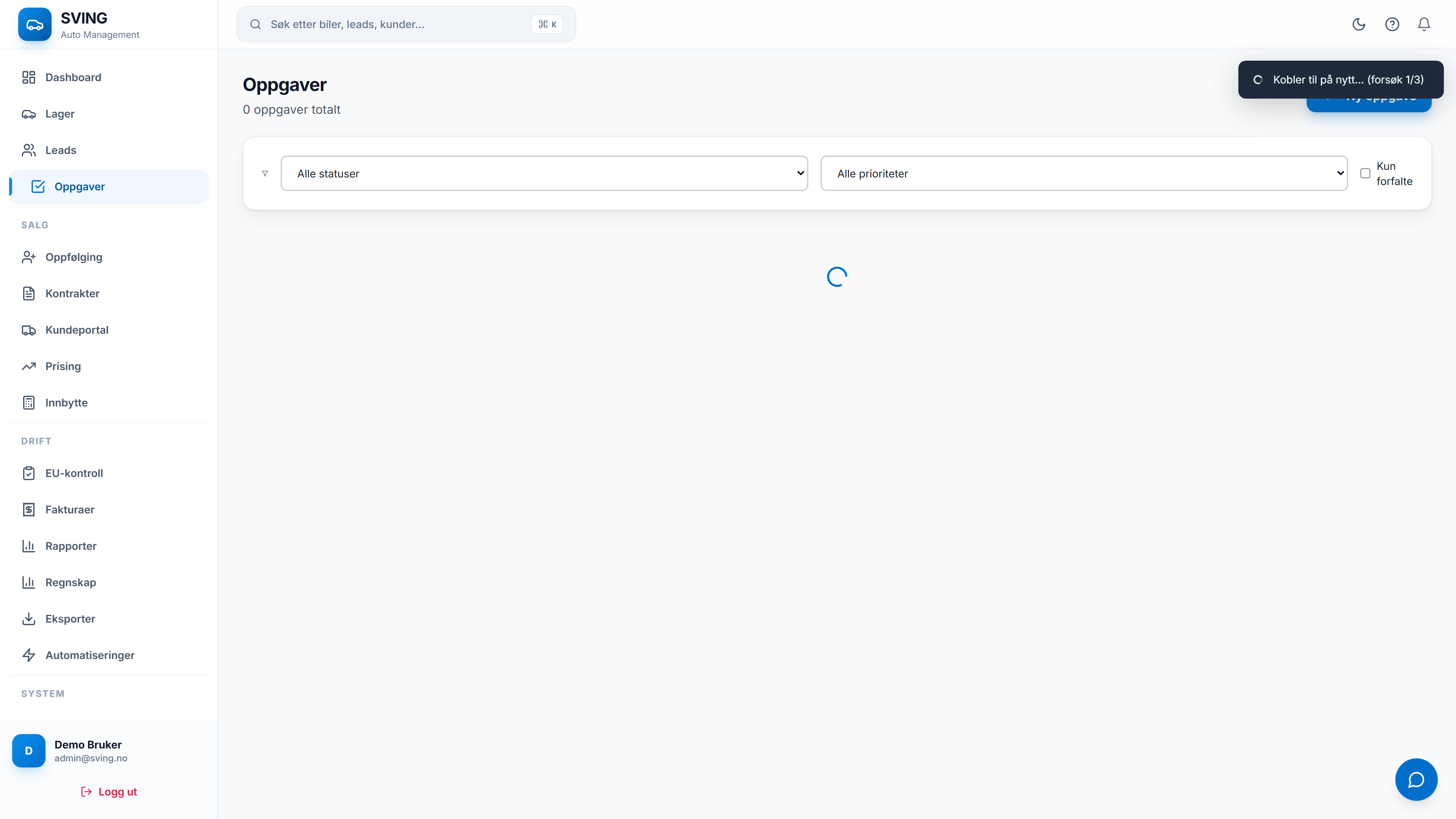Toggle dark mode moon icon
The width and height of the screenshot is (1456, 819).
click(1359, 24)
